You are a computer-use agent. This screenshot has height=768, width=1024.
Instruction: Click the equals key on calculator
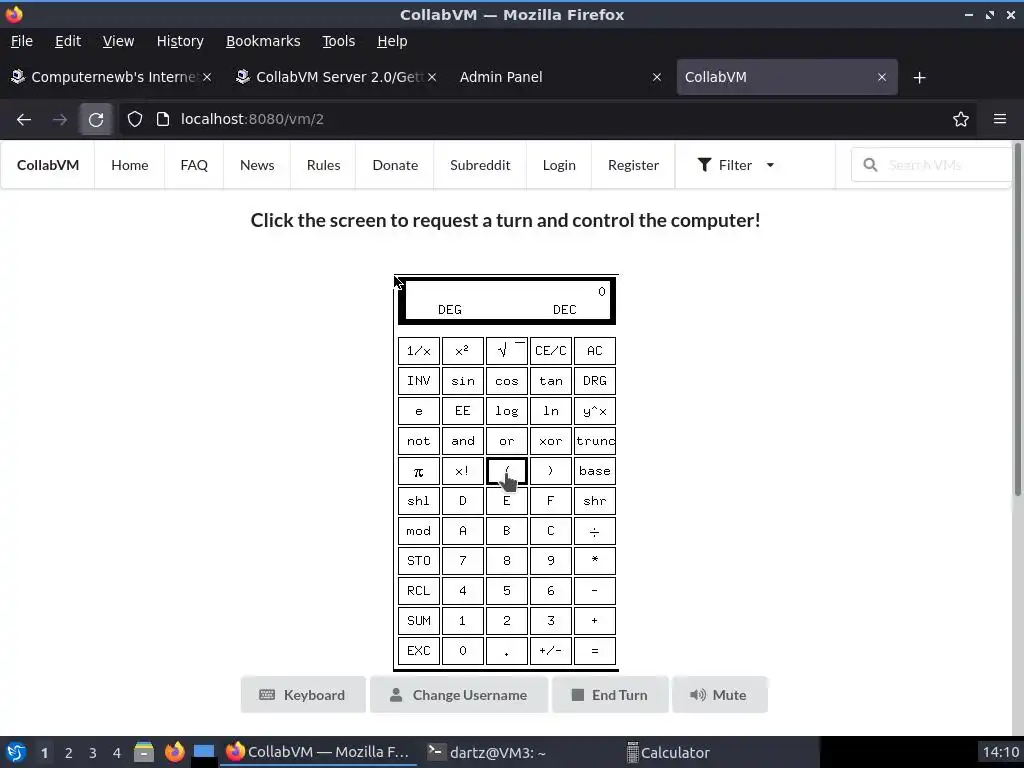click(594, 650)
